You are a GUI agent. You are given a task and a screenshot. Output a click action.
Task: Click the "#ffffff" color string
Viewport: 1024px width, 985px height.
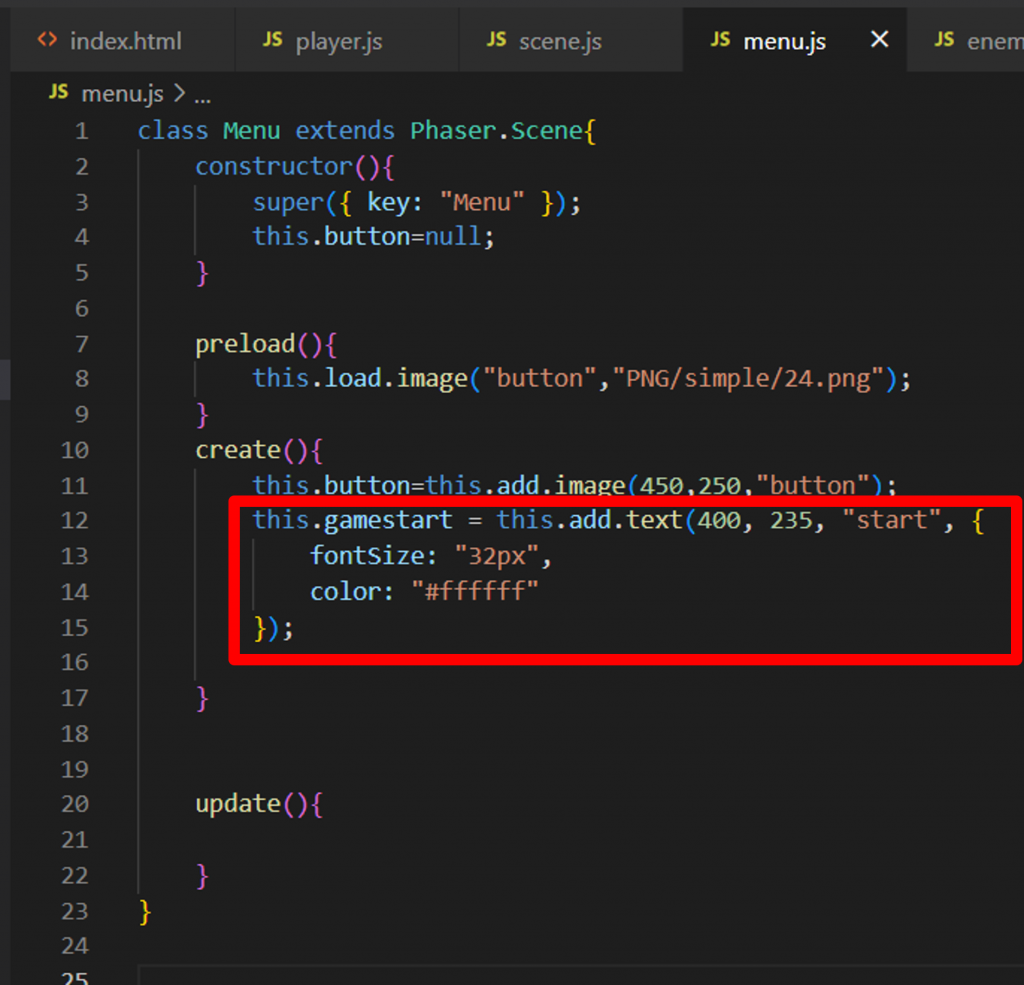coord(475,592)
